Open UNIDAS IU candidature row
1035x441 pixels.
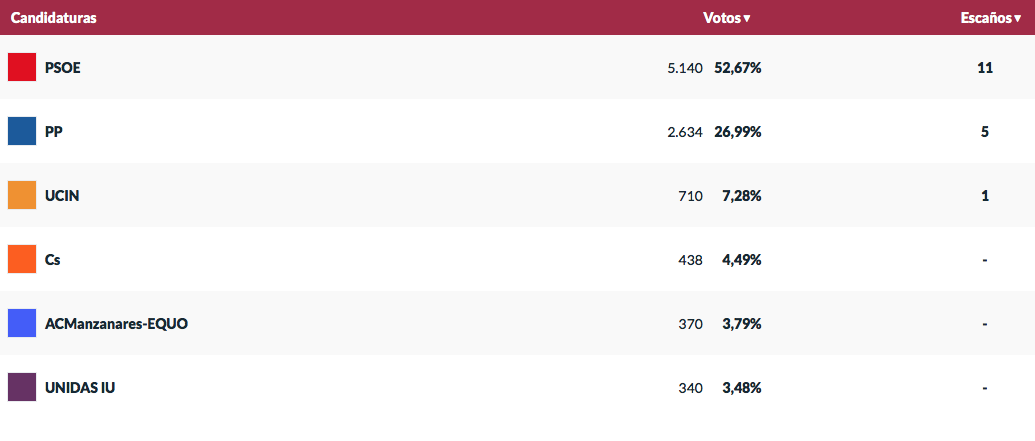(x=518, y=388)
